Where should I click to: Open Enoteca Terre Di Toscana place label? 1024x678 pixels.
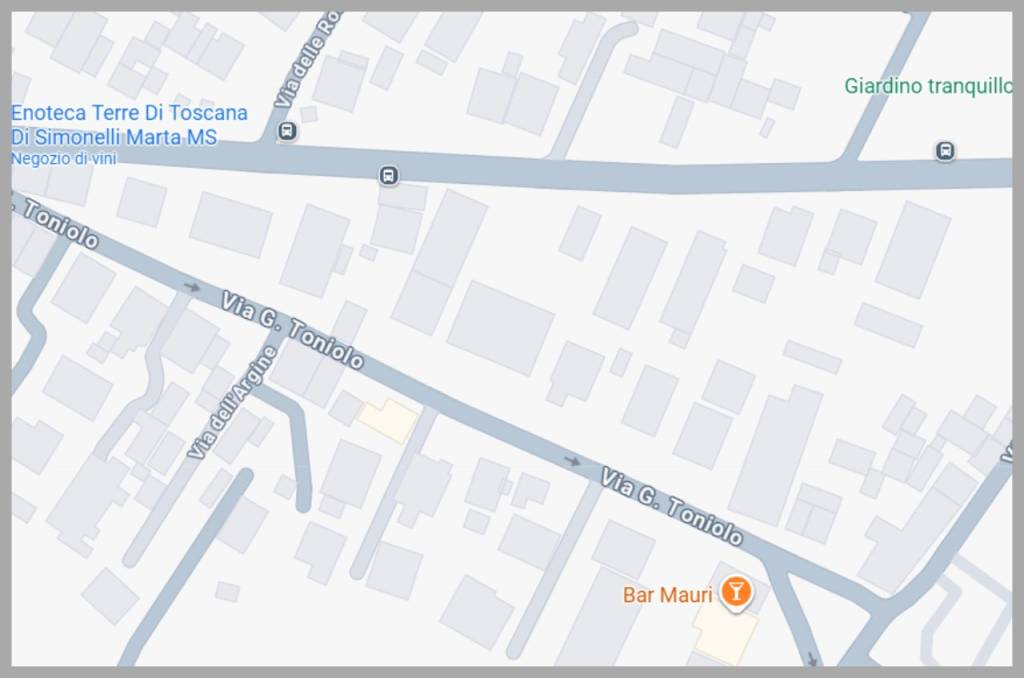pyautogui.click(x=129, y=125)
